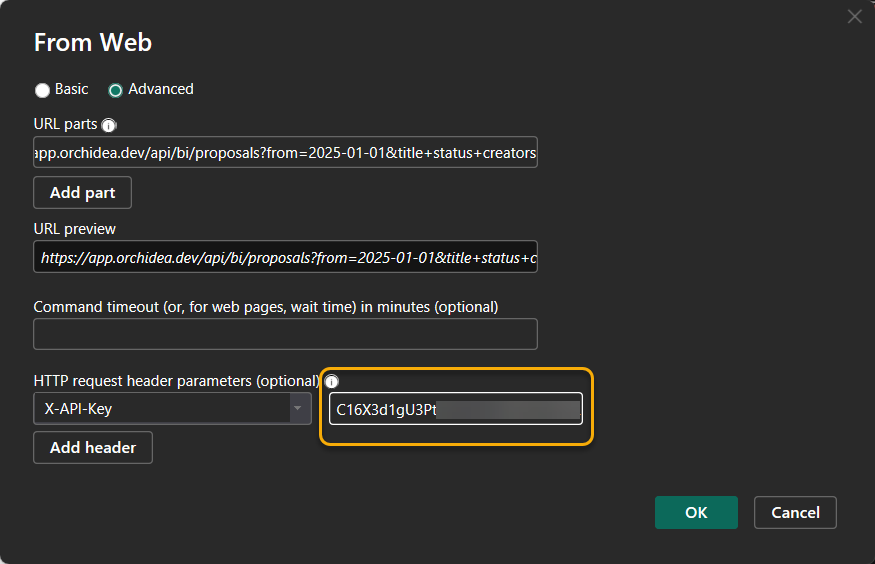Click the From Web dialog title
Image resolution: width=875 pixels, height=564 pixels.
(93, 42)
